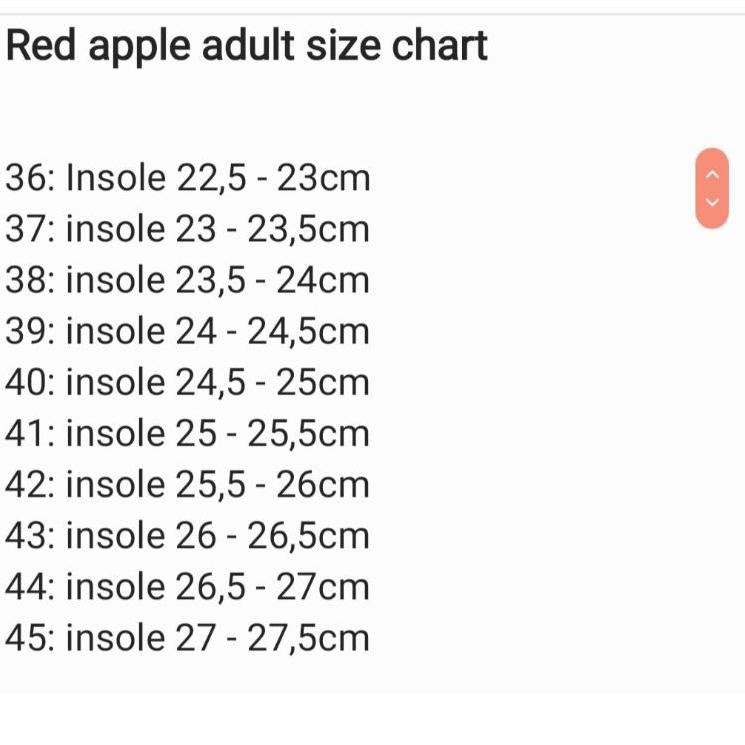Select the size 36 insole line
Screen dimensions: 745x745
188,178
